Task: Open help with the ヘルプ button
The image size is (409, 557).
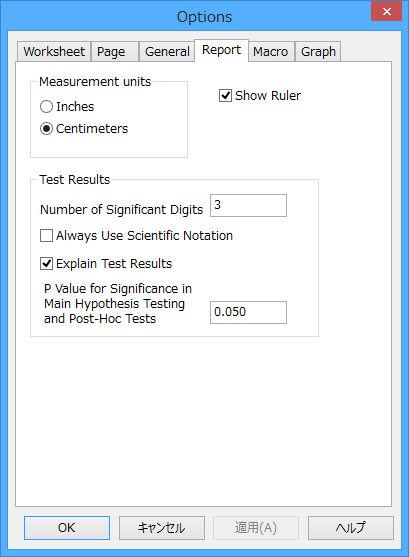Action: [351, 528]
